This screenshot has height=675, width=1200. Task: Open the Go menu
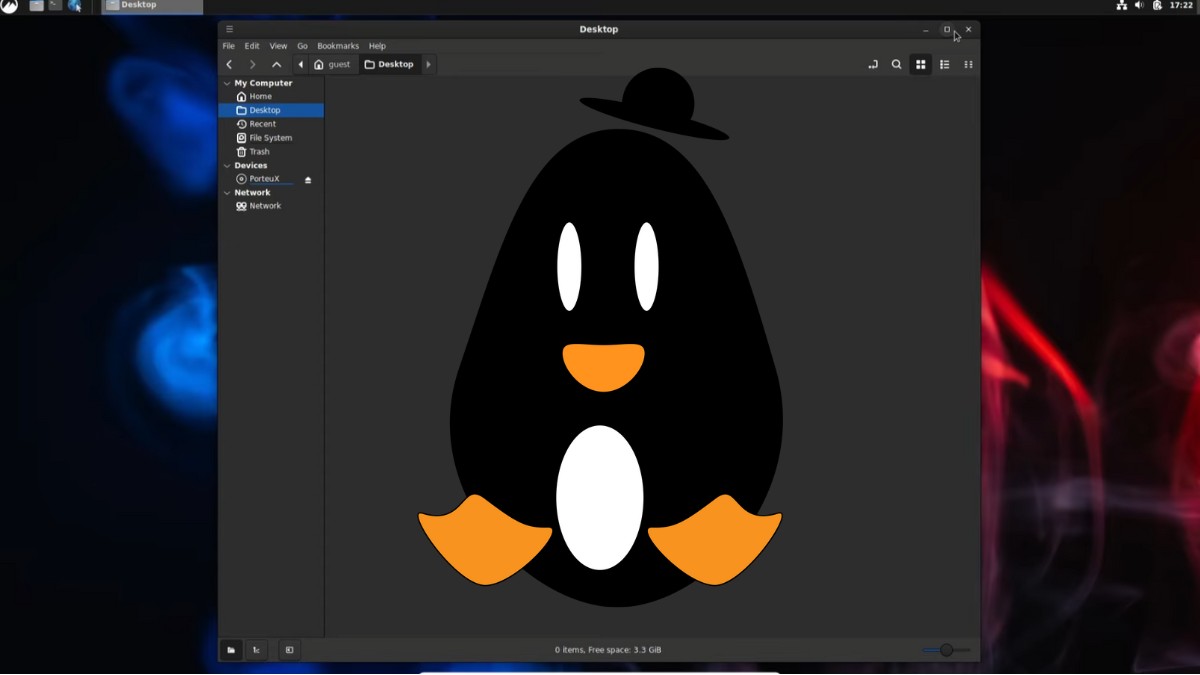302,45
